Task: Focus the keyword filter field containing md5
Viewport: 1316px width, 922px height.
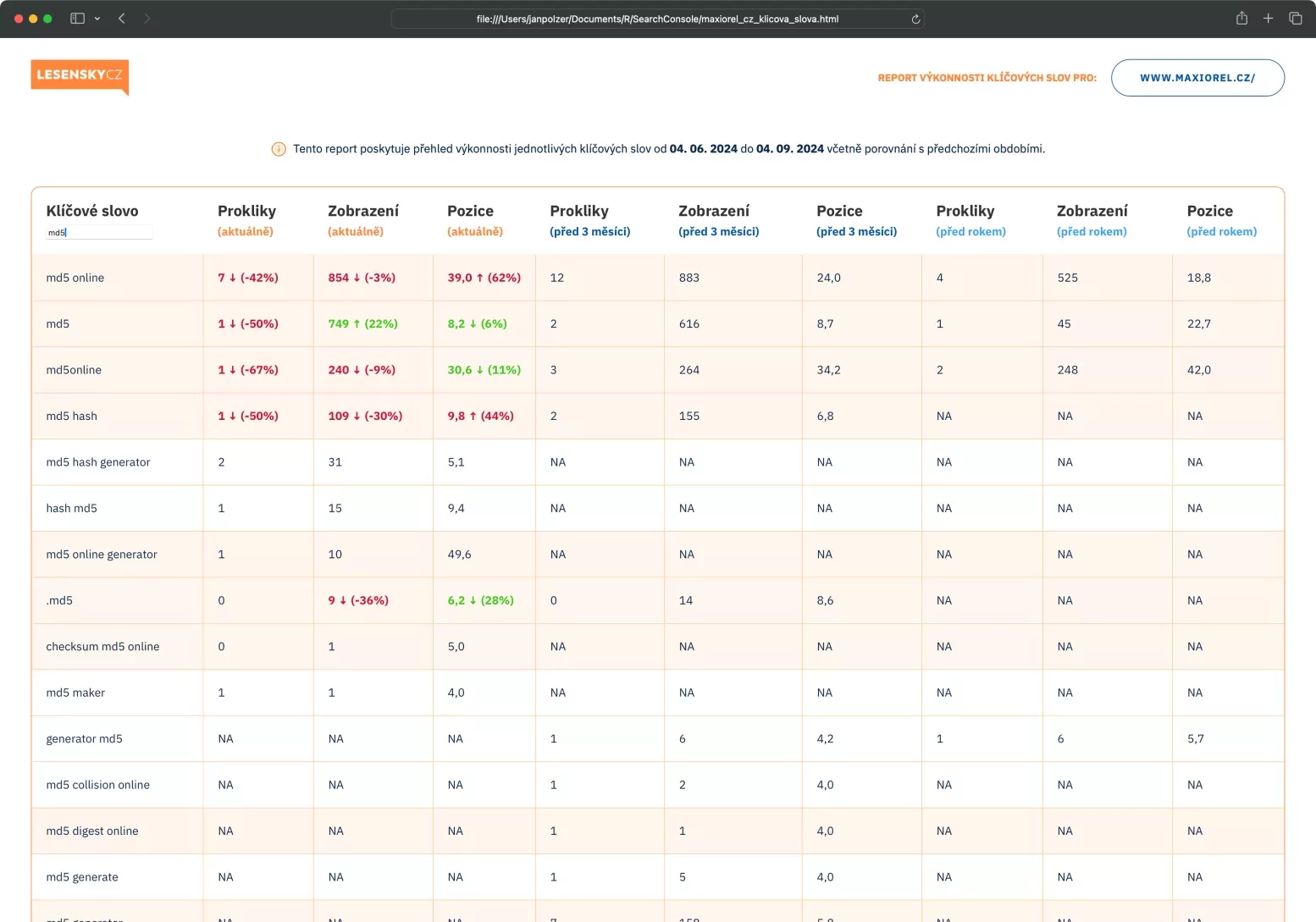Action: pos(99,232)
